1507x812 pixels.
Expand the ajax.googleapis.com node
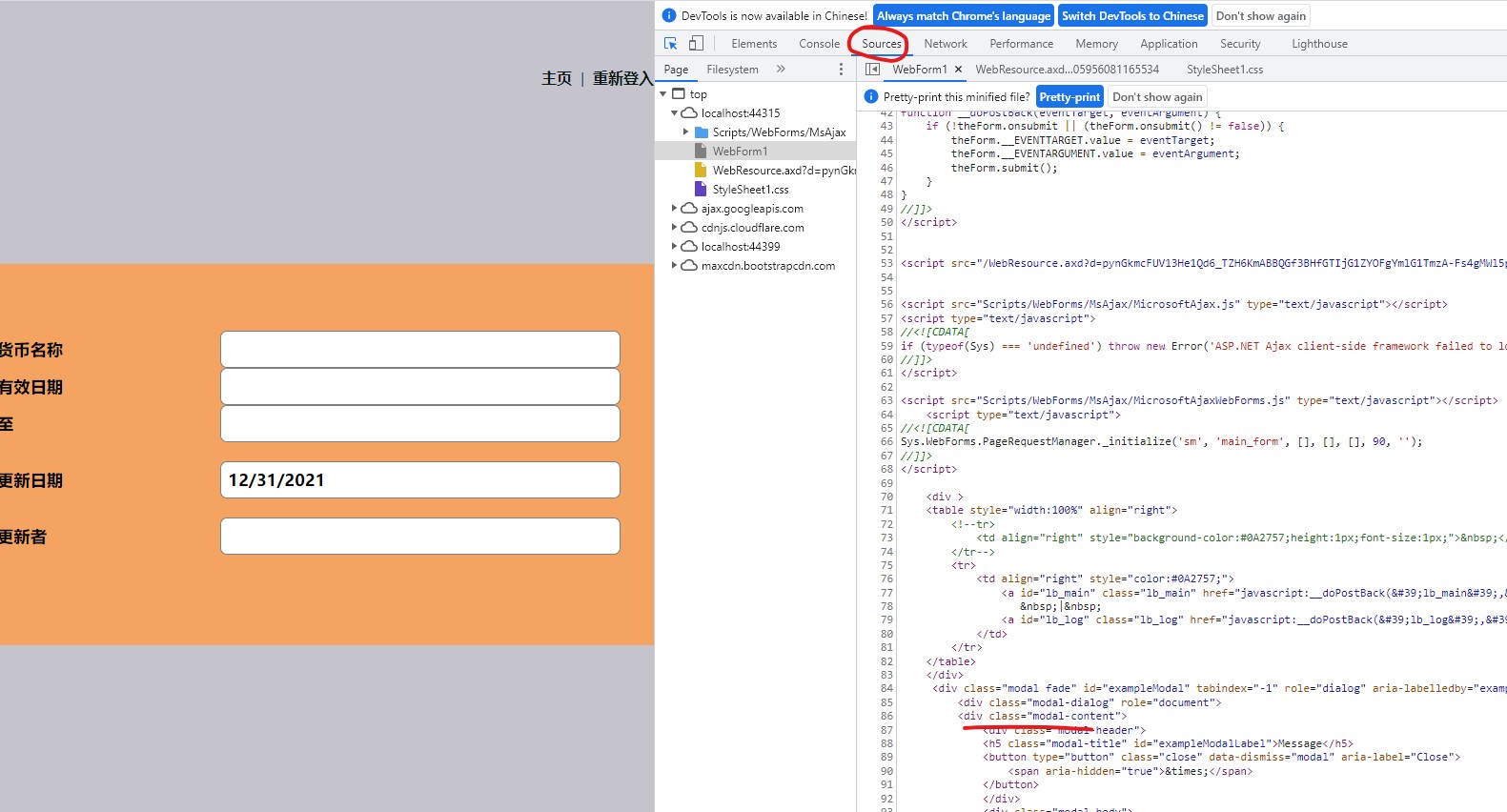pyautogui.click(x=674, y=209)
